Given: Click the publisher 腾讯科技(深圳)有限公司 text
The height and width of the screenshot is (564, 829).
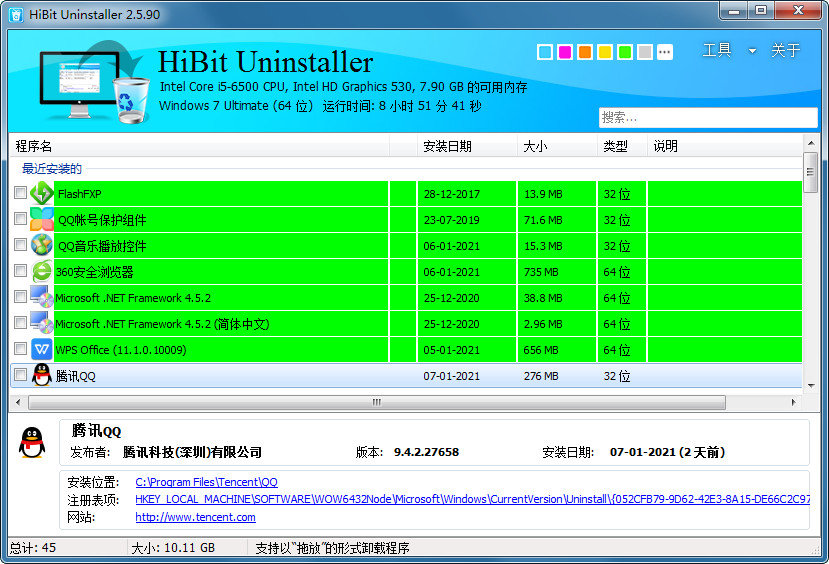Looking at the screenshot, I should 192,452.
